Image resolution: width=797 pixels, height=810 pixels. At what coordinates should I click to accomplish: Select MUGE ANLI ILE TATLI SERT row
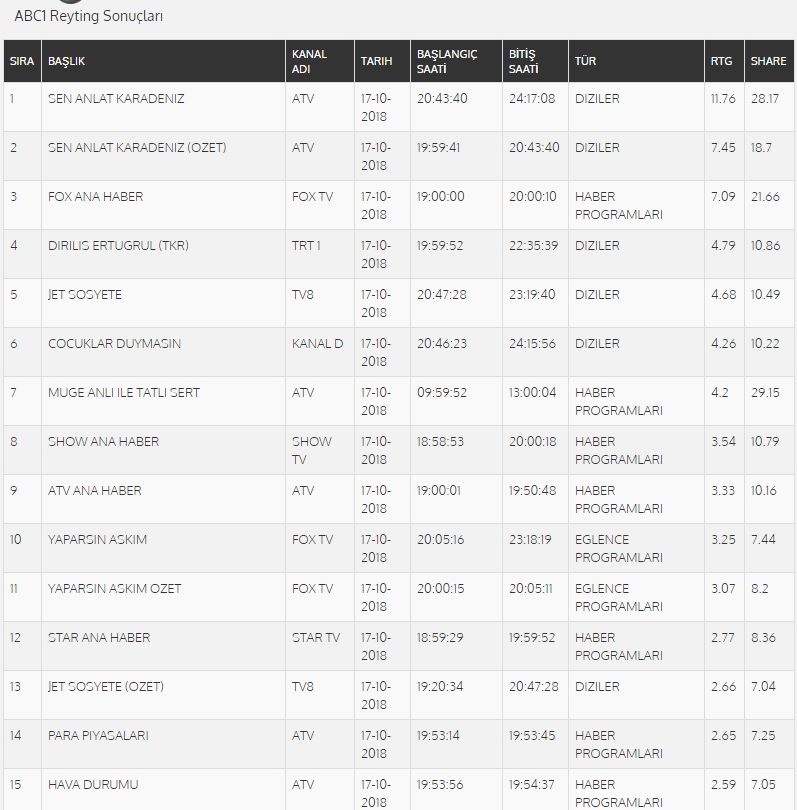pos(399,401)
